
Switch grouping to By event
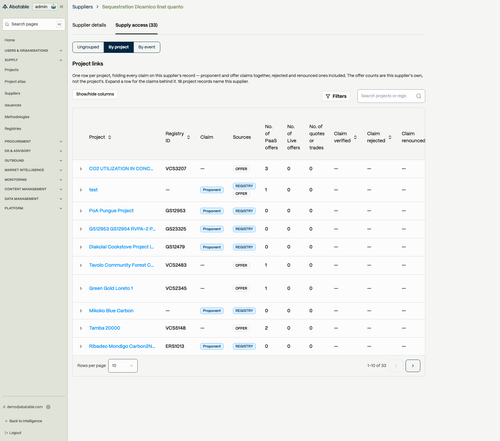pyautogui.click(x=147, y=47)
